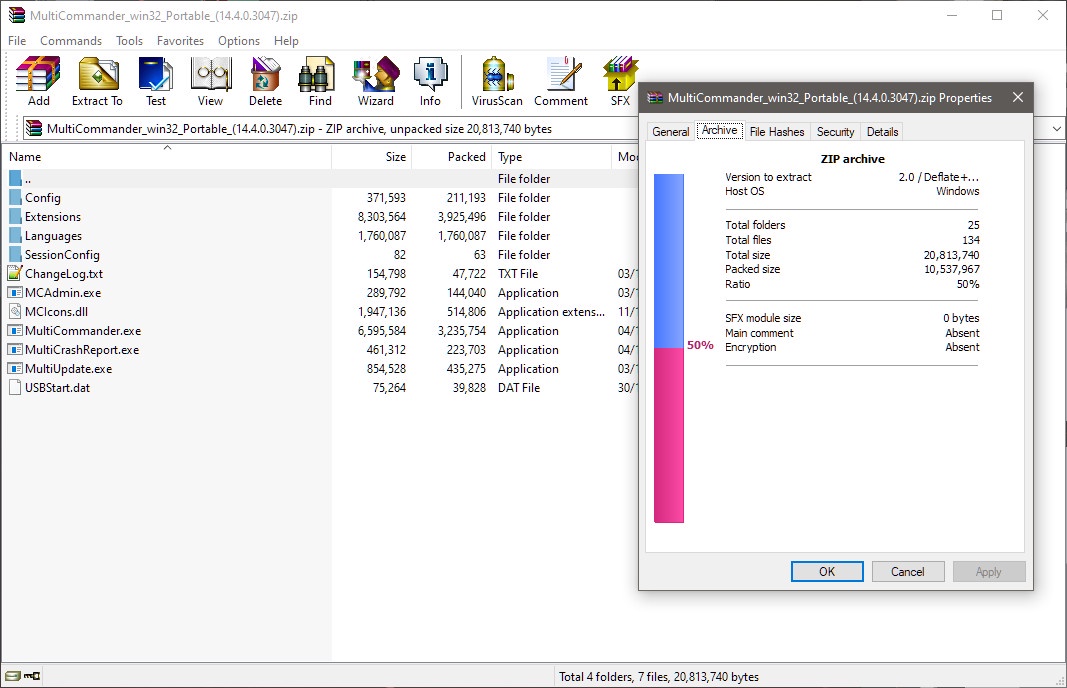Viewport: 1067px width, 688px height.
Task: Click the '10,537,967' packed size value
Action: [952, 269]
